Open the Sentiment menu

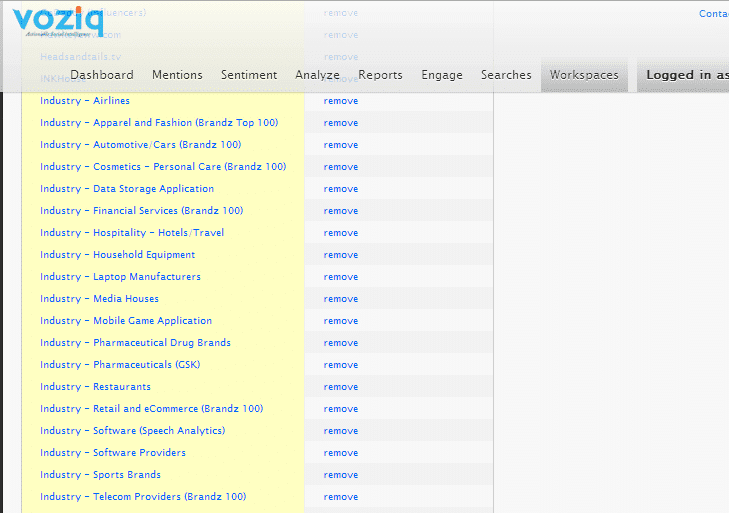click(x=249, y=75)
